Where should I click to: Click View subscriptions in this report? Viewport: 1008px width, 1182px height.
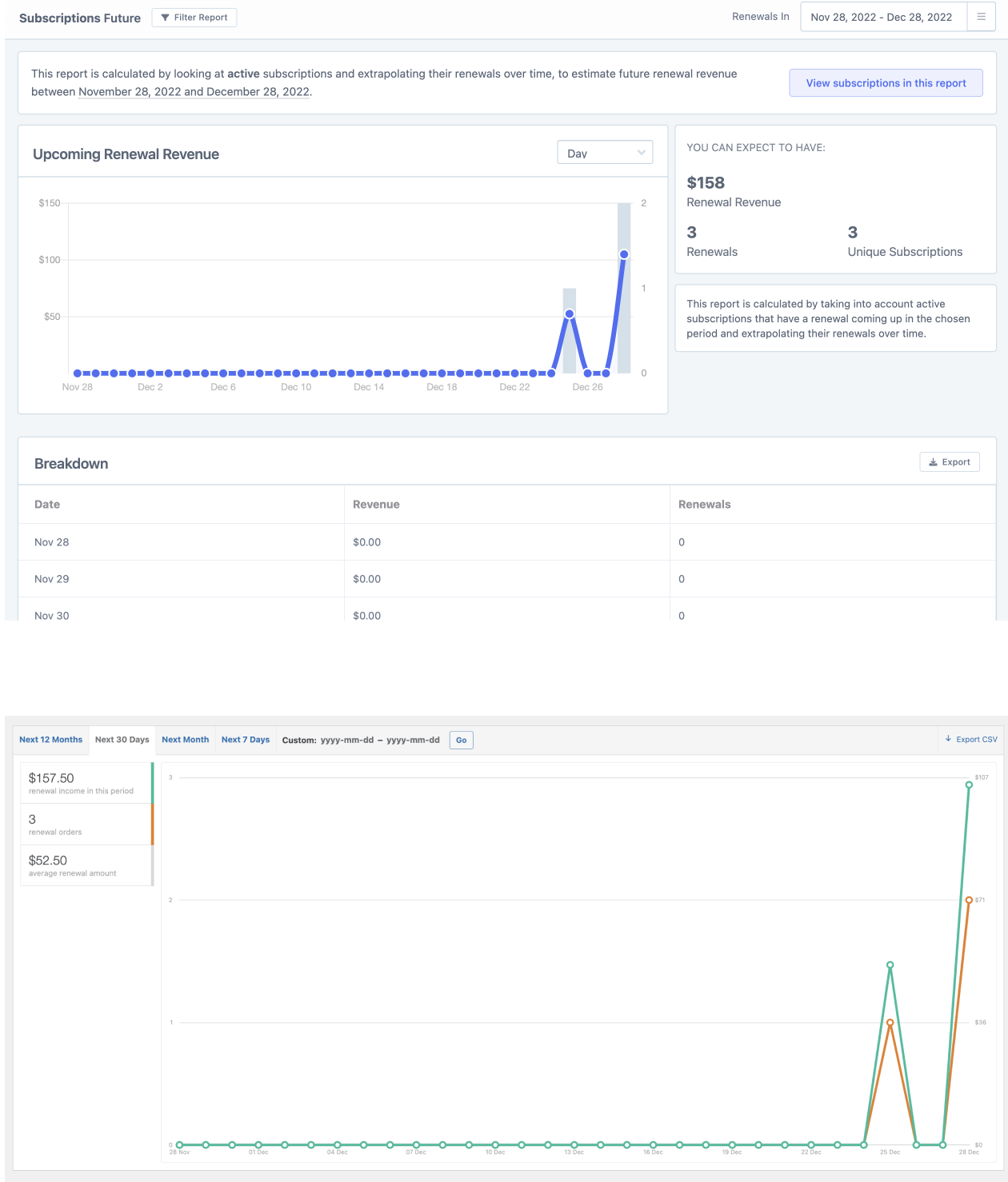coord(886,82)
